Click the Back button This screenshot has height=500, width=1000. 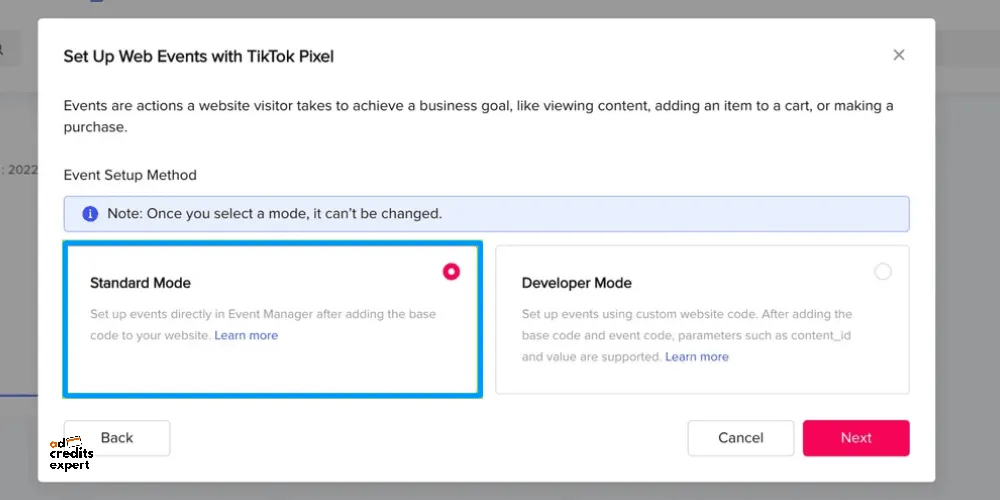(x=117, y=438)
